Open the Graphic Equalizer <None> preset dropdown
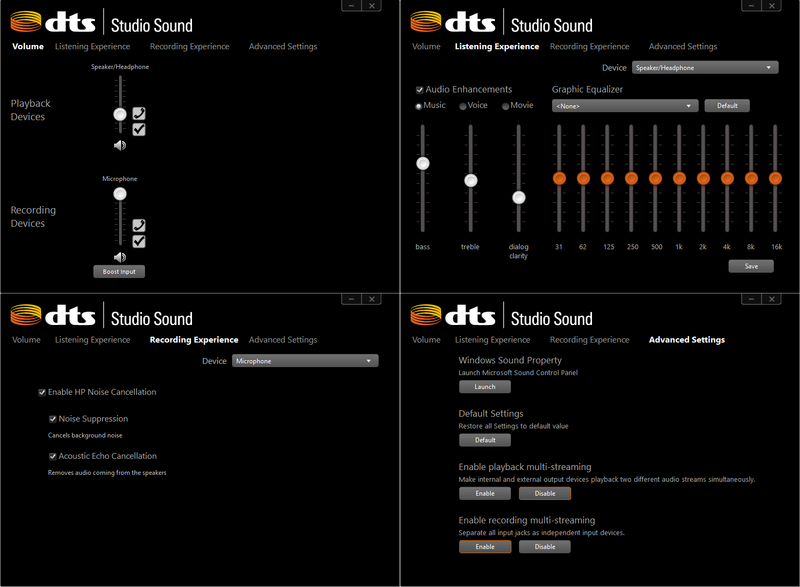 coord(625,106)
